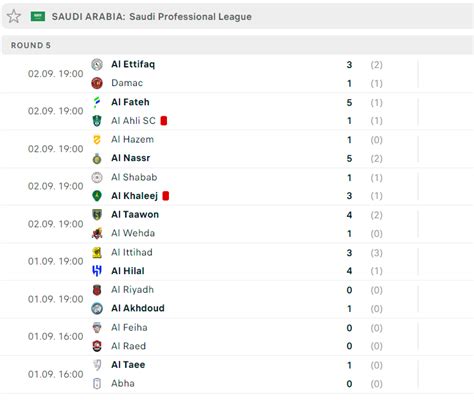Image resolution: width=474 pixels, height=400 pixels.
Task: Open the Al Akhdoud team name link
Action: [x=138, y=308]
